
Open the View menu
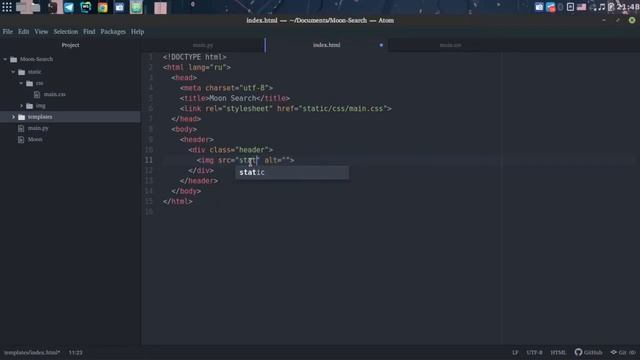41,31
